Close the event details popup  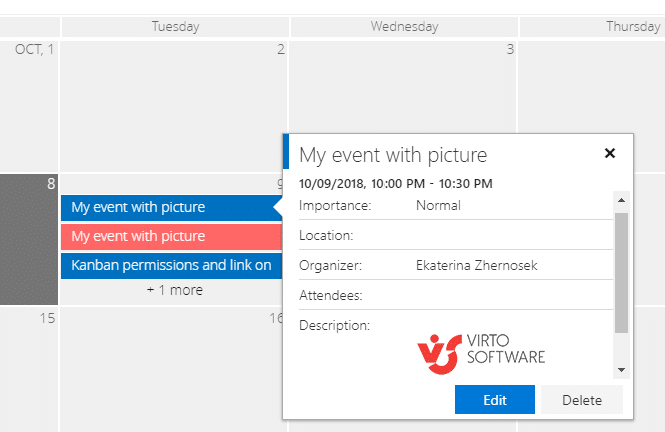click(x=609, y=153)
